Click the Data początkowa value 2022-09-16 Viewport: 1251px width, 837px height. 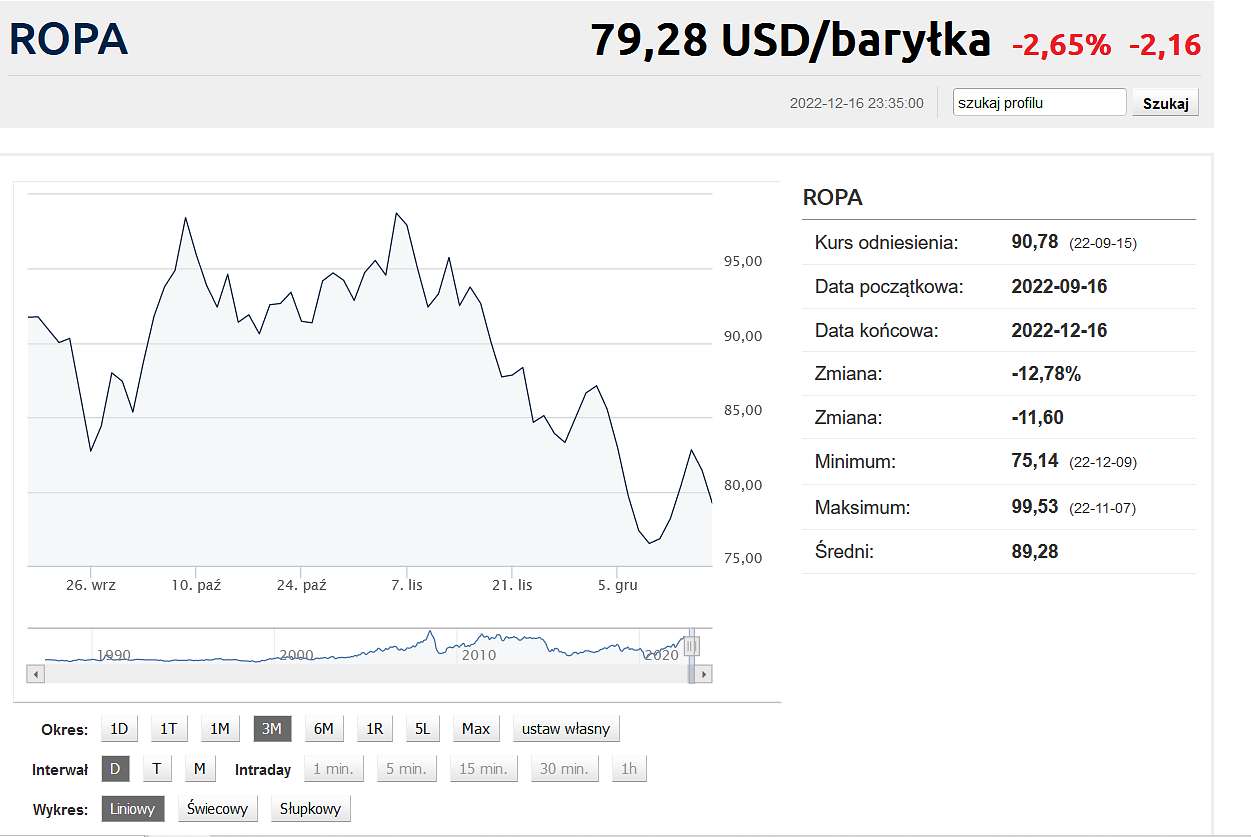(x=1060, y=287)
